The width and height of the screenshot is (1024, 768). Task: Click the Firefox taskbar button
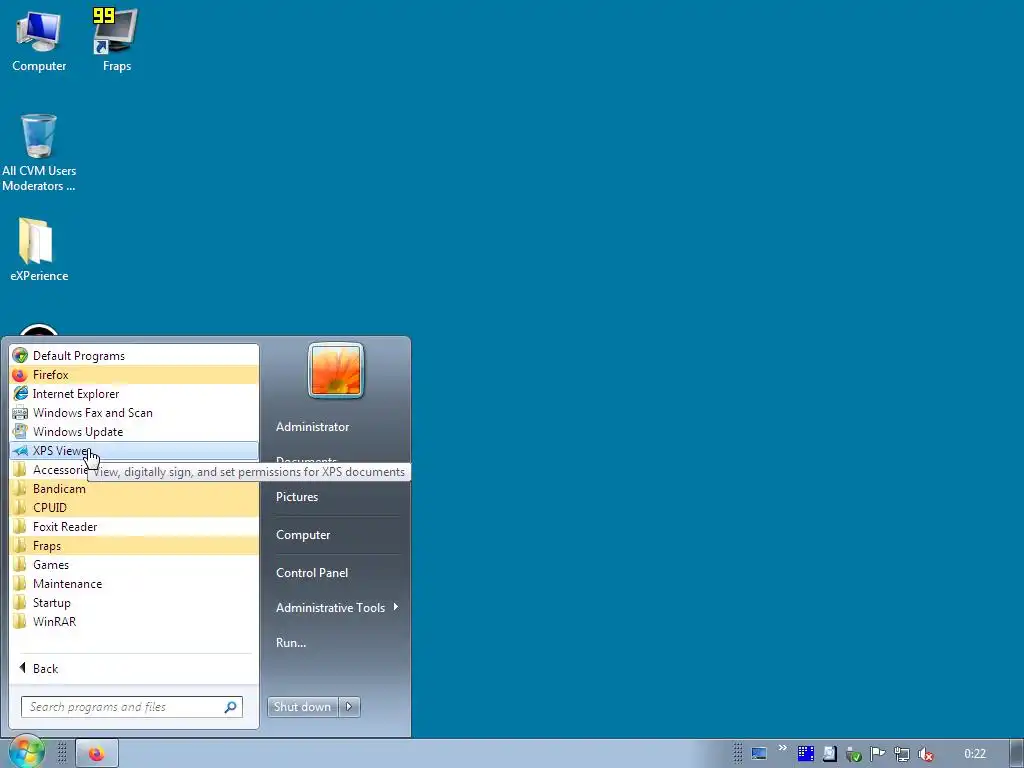[x=97, y=754]
